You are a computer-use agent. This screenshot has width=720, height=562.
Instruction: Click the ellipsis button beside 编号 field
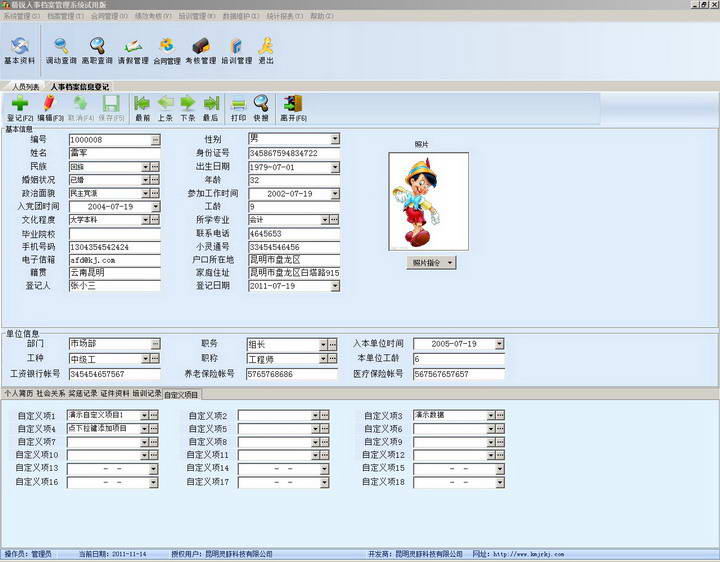(156, 140)
